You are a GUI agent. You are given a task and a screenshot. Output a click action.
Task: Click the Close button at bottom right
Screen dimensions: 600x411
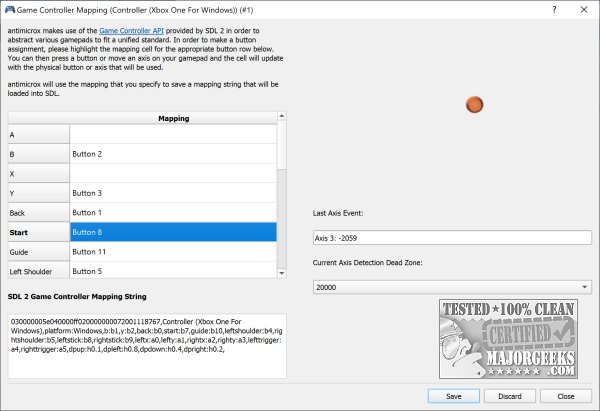(x=566, y=396)
